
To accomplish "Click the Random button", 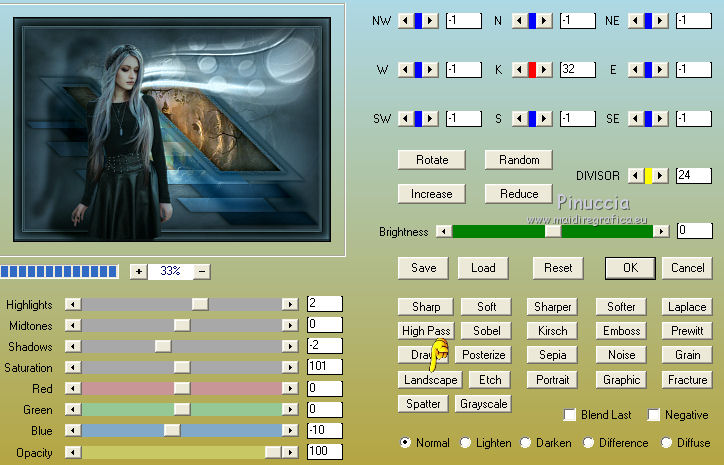I will 519,160.
